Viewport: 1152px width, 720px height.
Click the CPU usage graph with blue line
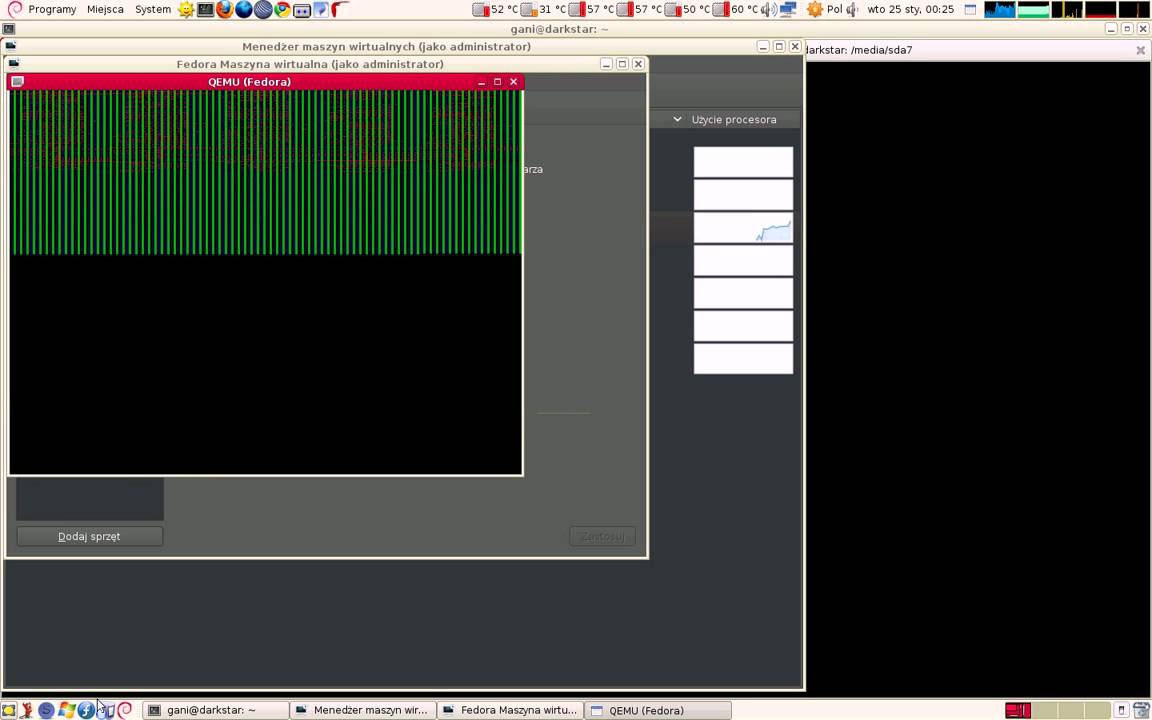coord(744,228)
